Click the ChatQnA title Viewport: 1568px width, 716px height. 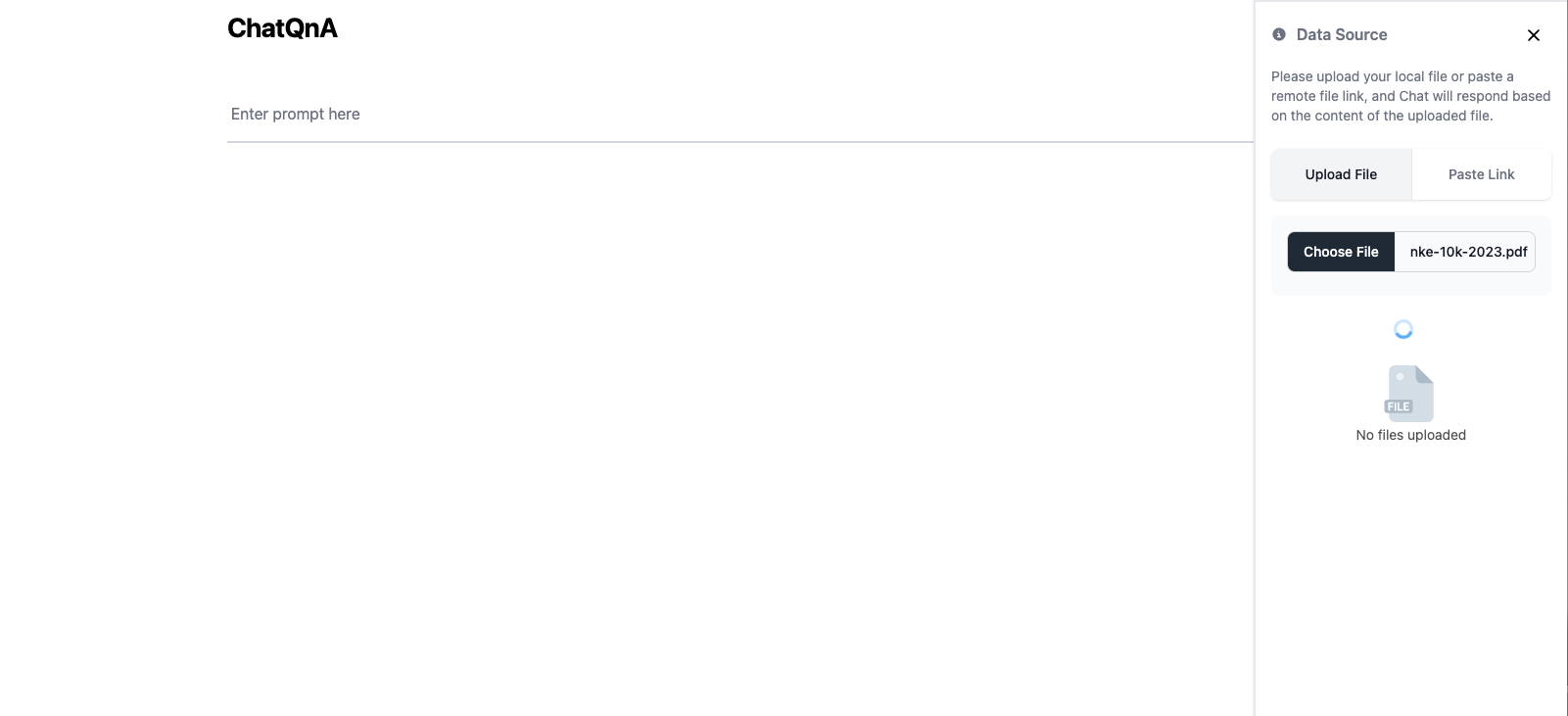pyautogui.click(x=282, y=28)
